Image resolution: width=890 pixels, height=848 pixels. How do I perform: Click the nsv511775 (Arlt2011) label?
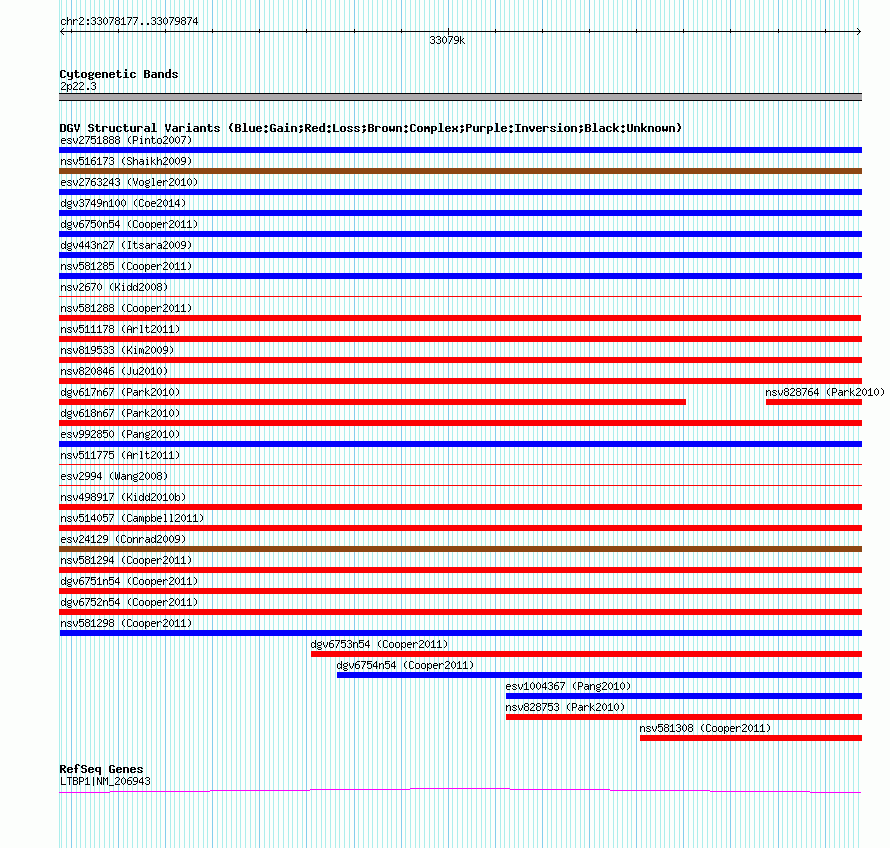(120, 455)
